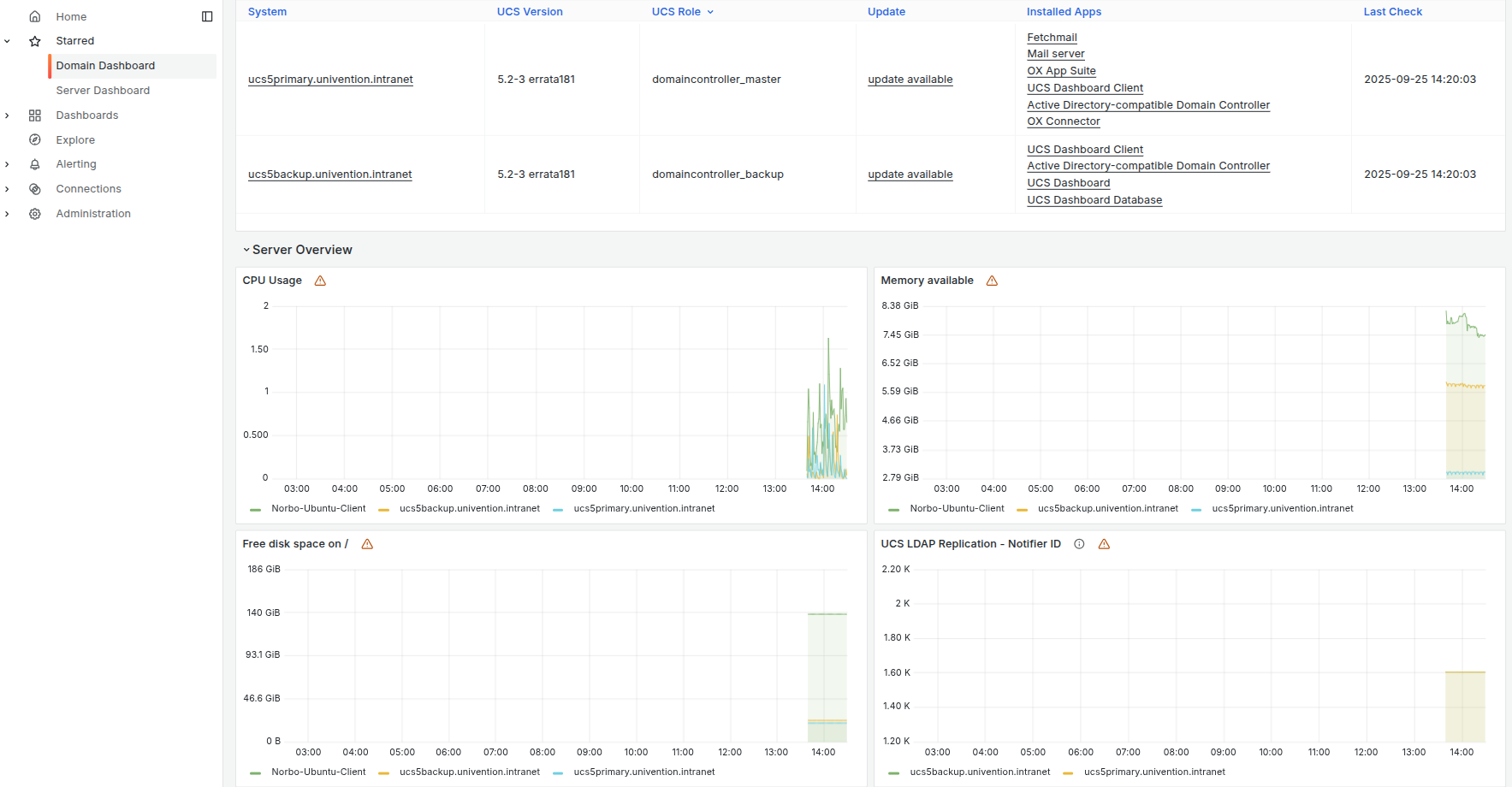Hide the Norbo-Ubuntu-Client series in CPU Usage
The width and height of the screenshot is (1512, 787).
coord(318,508)
